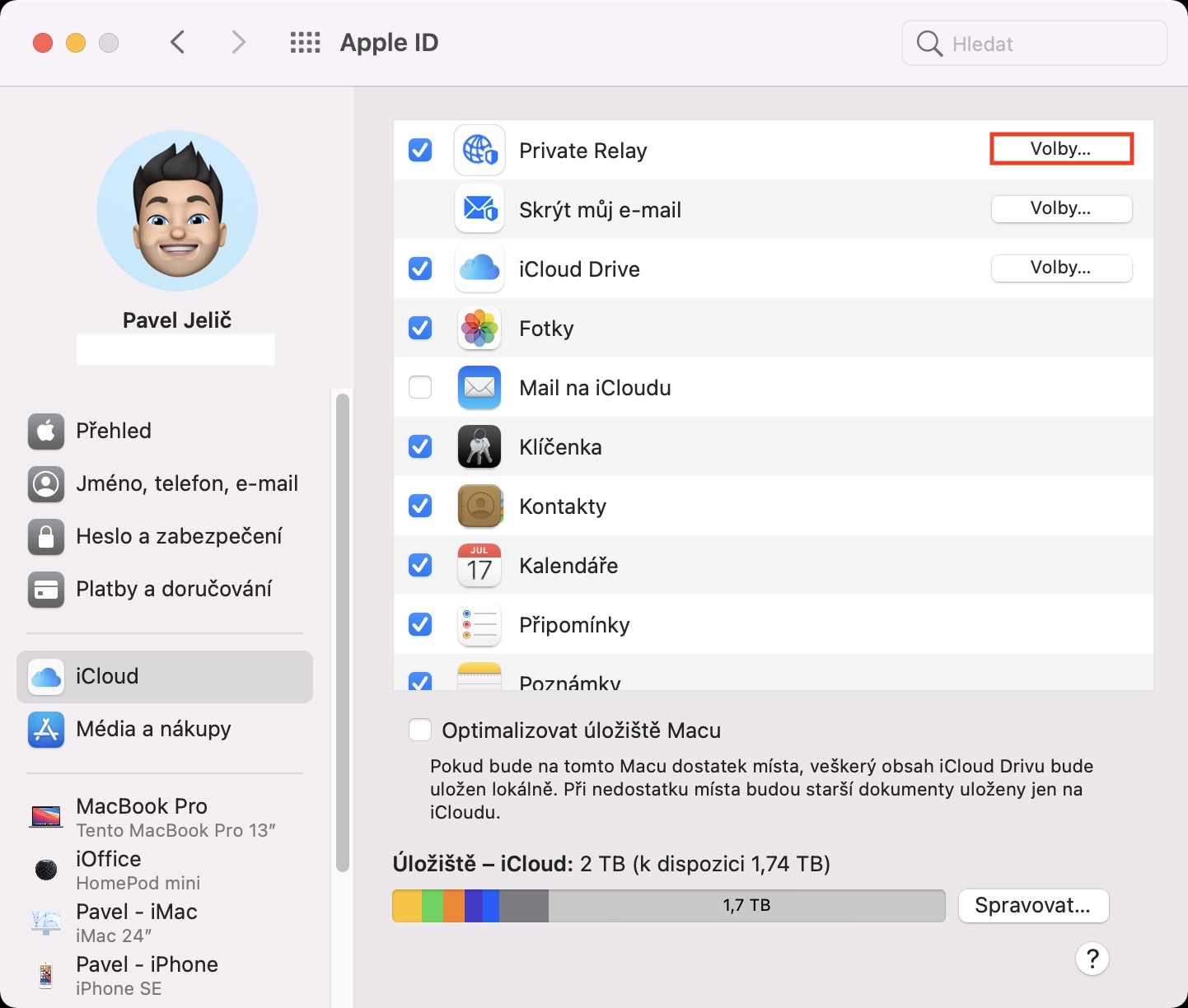Screen dimensions: 1188x1008
Task: Click the lock icon beside Heslo a zabezpečení
Action: [x=46, y=536]
